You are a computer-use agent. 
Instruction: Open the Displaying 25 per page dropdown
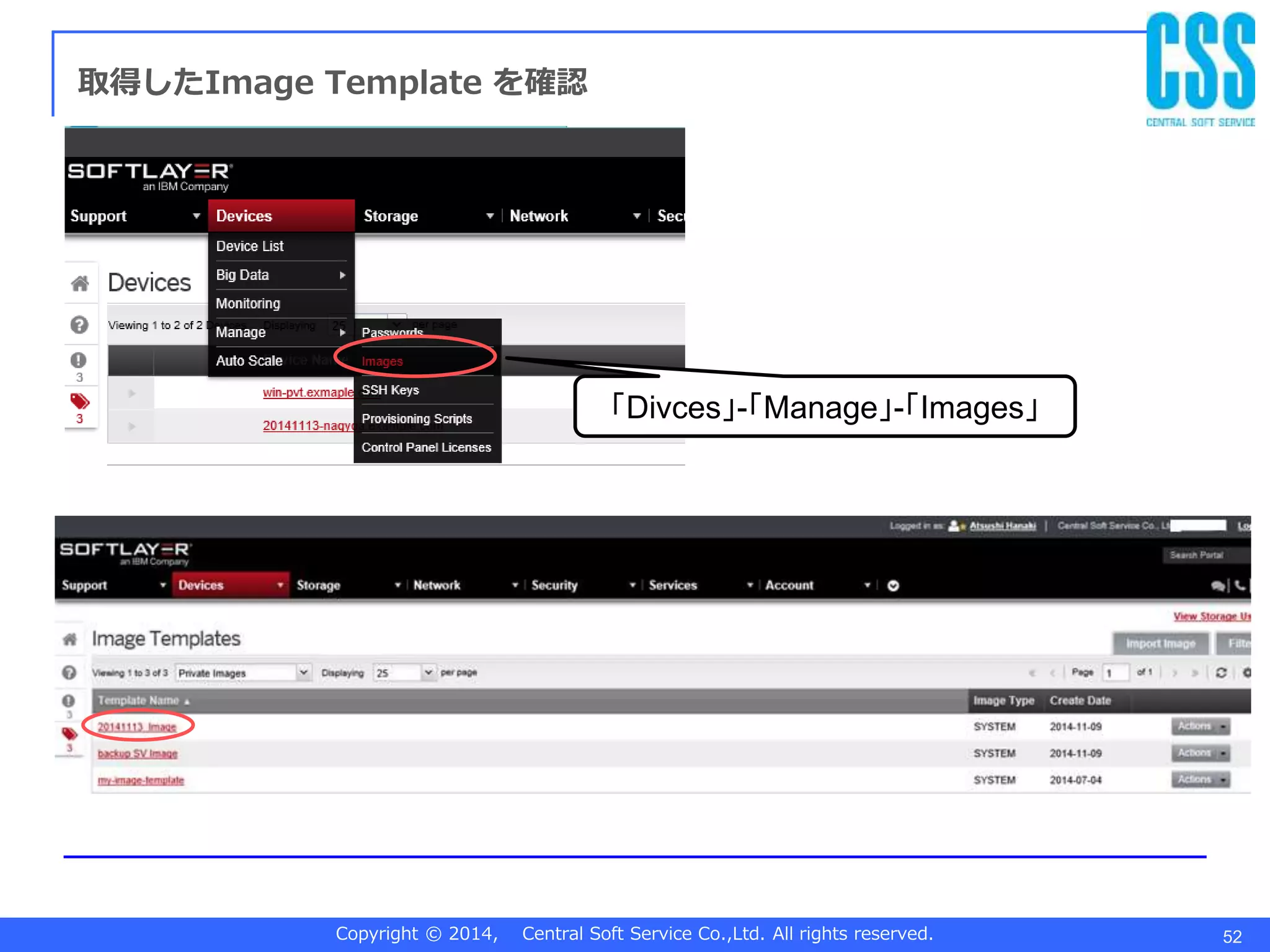404,672
